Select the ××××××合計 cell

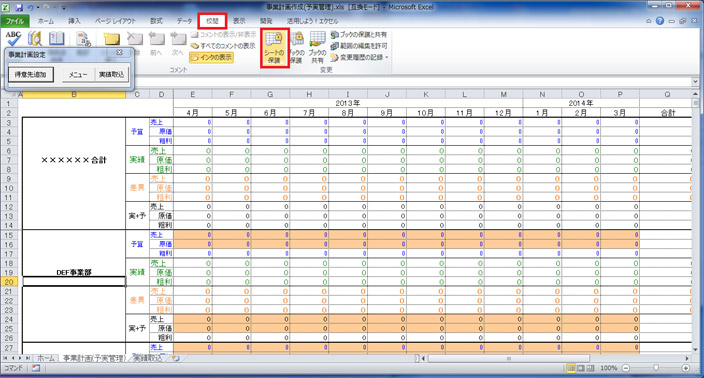(74, 160)
